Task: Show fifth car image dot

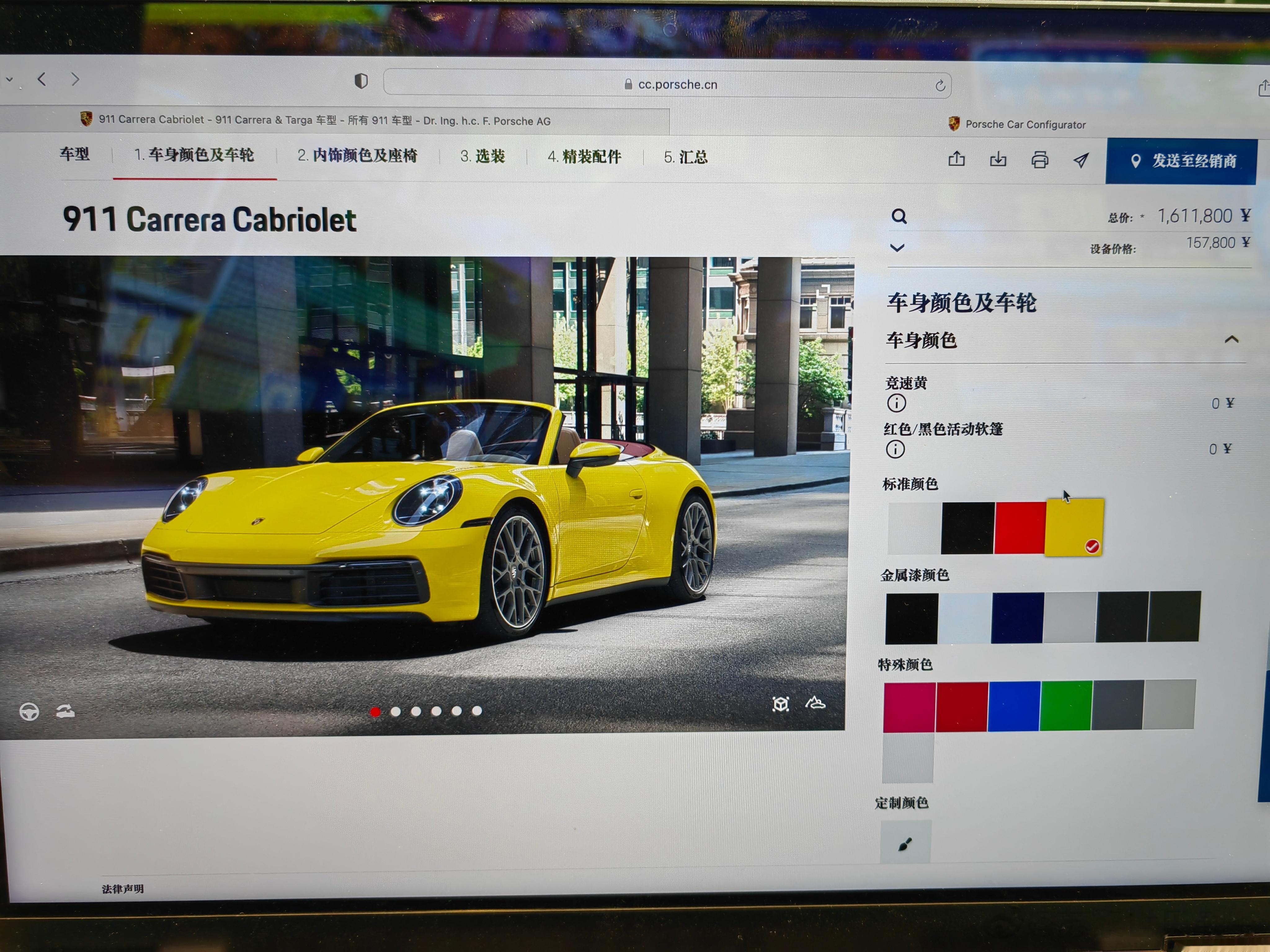Action: pos(456,711)
